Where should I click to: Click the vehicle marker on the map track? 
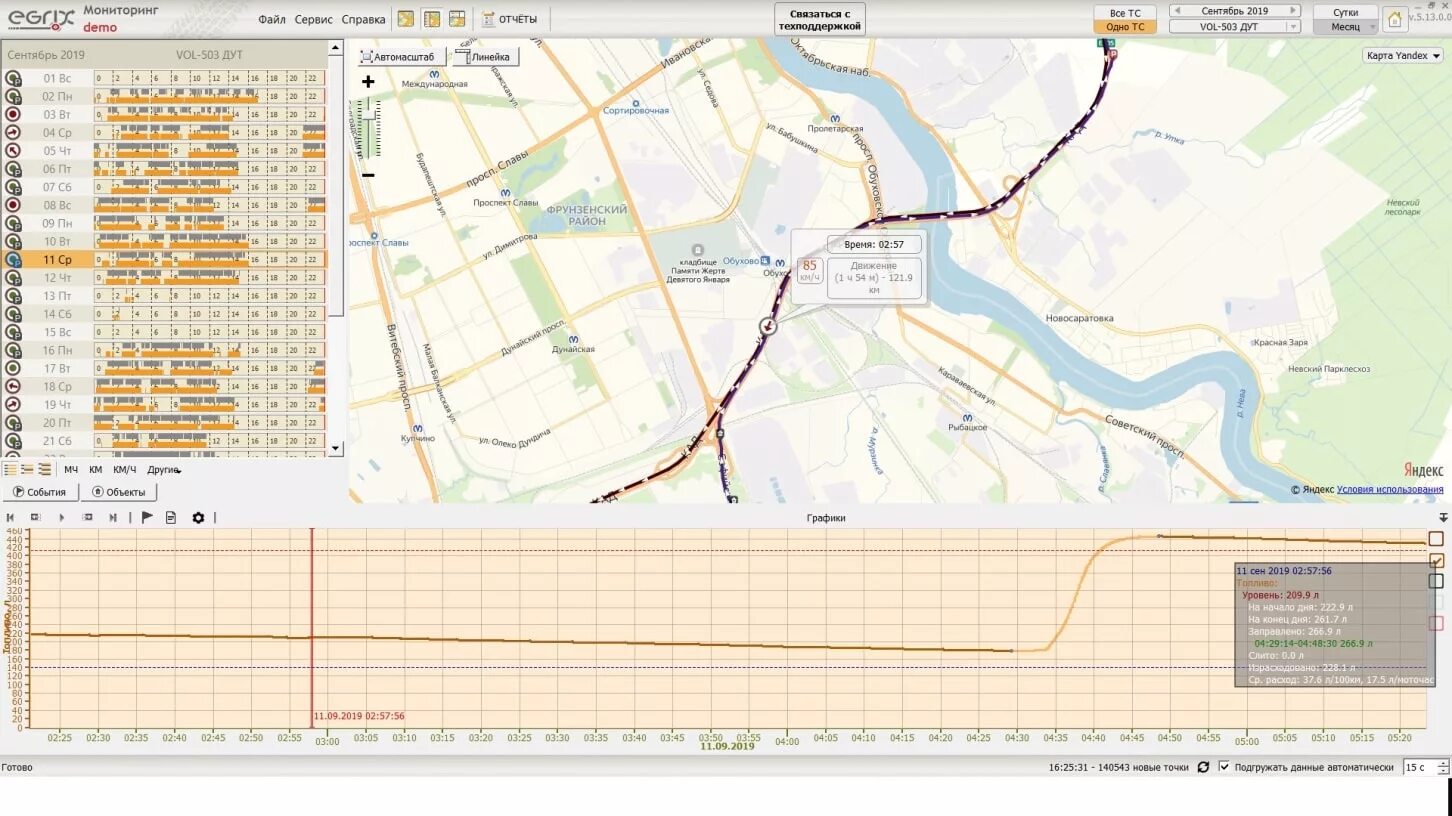768,326
